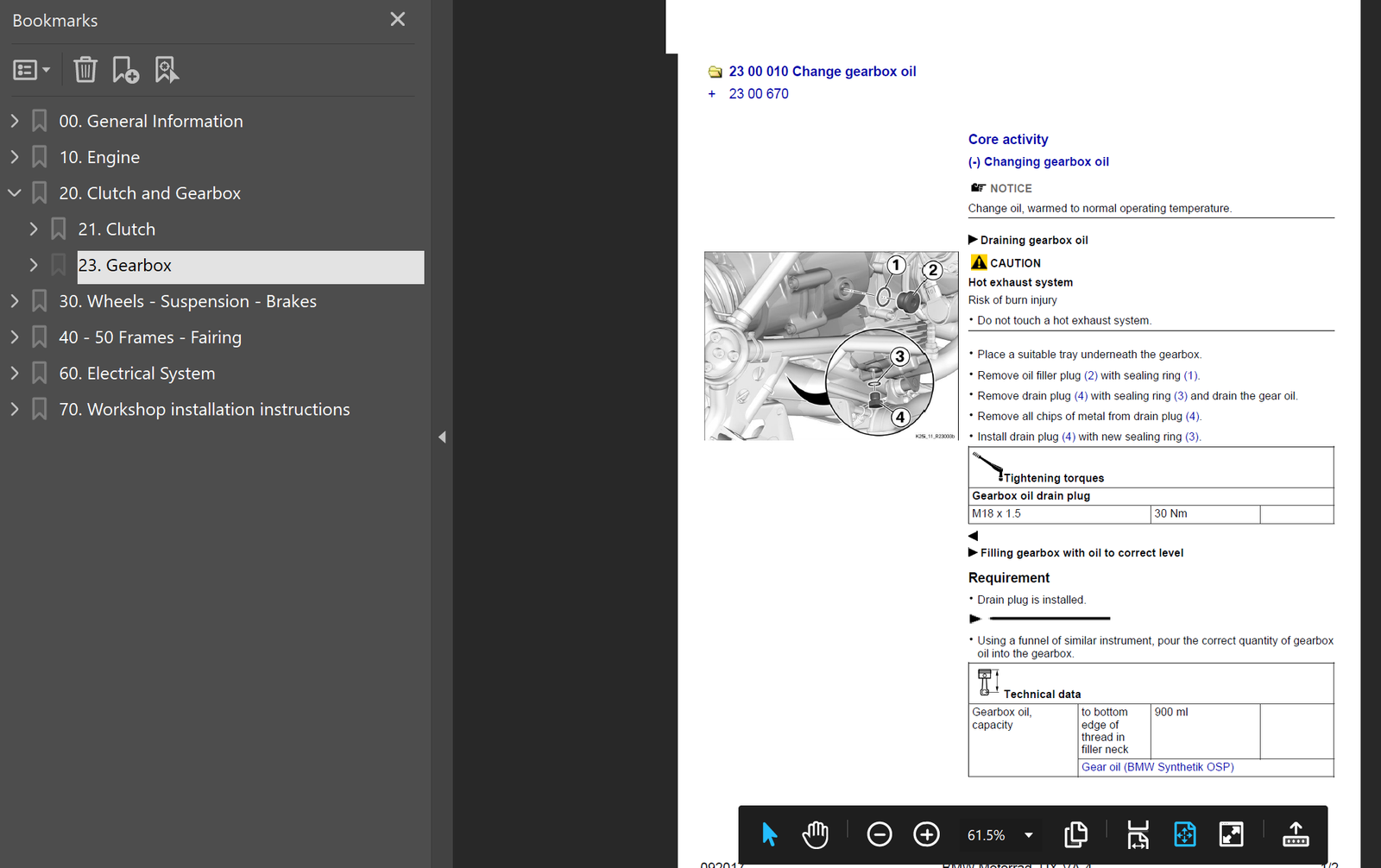Expand the 10. Engine bookmark

click(15, 157)
